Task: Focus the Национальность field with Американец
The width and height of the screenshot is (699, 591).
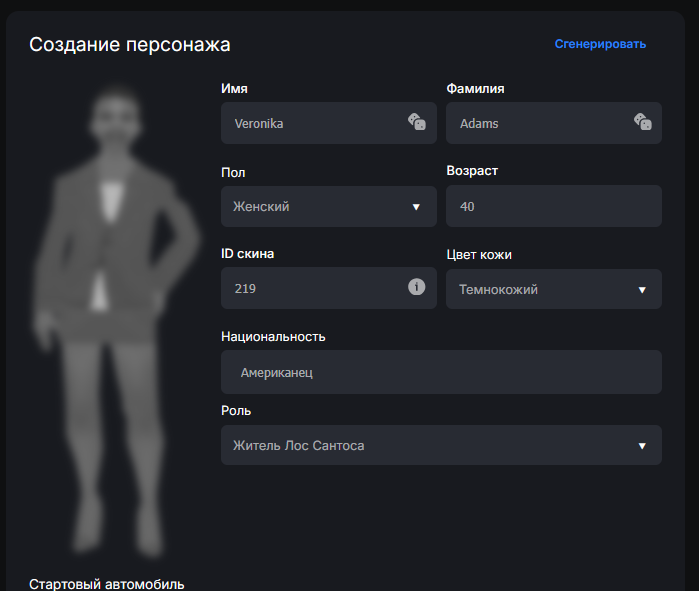Action: pyautogui.click(x=441, y=372)
